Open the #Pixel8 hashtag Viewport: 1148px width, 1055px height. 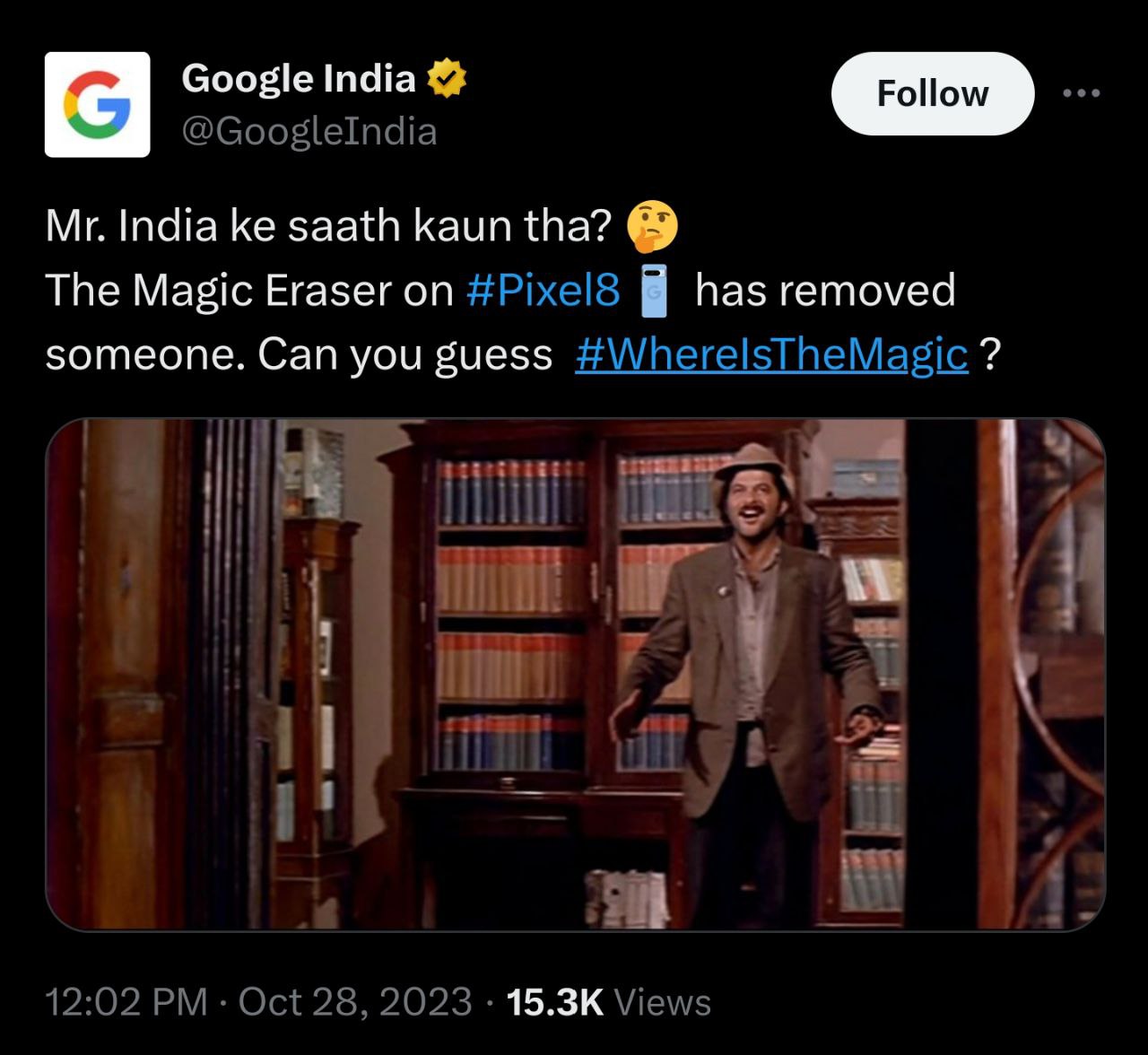[543, 291]
